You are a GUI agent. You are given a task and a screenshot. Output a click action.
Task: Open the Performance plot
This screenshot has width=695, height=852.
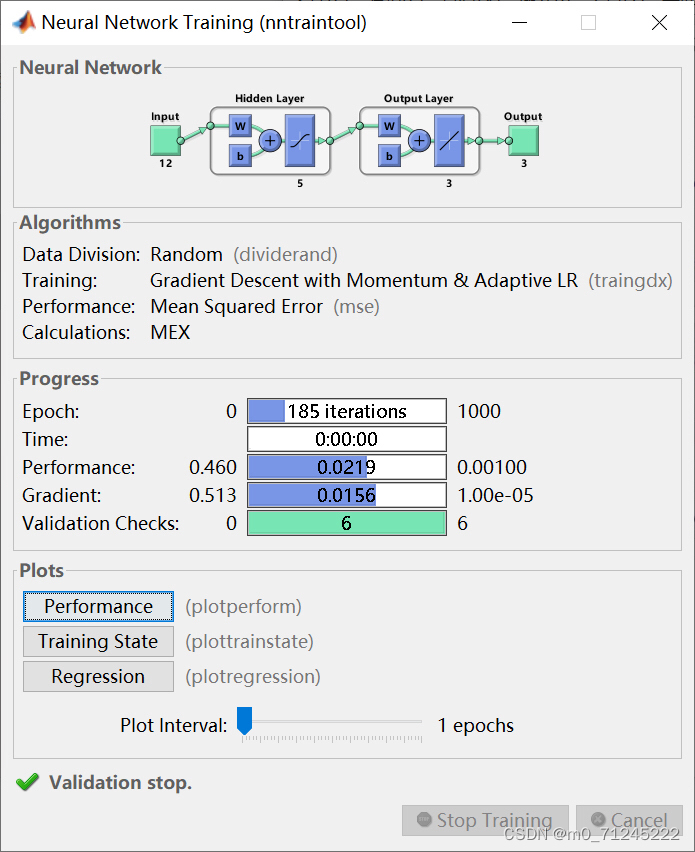coord(98,606)
